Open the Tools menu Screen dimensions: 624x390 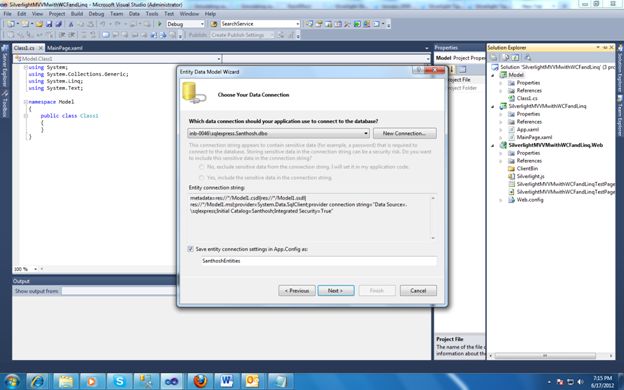coord(152,14)
